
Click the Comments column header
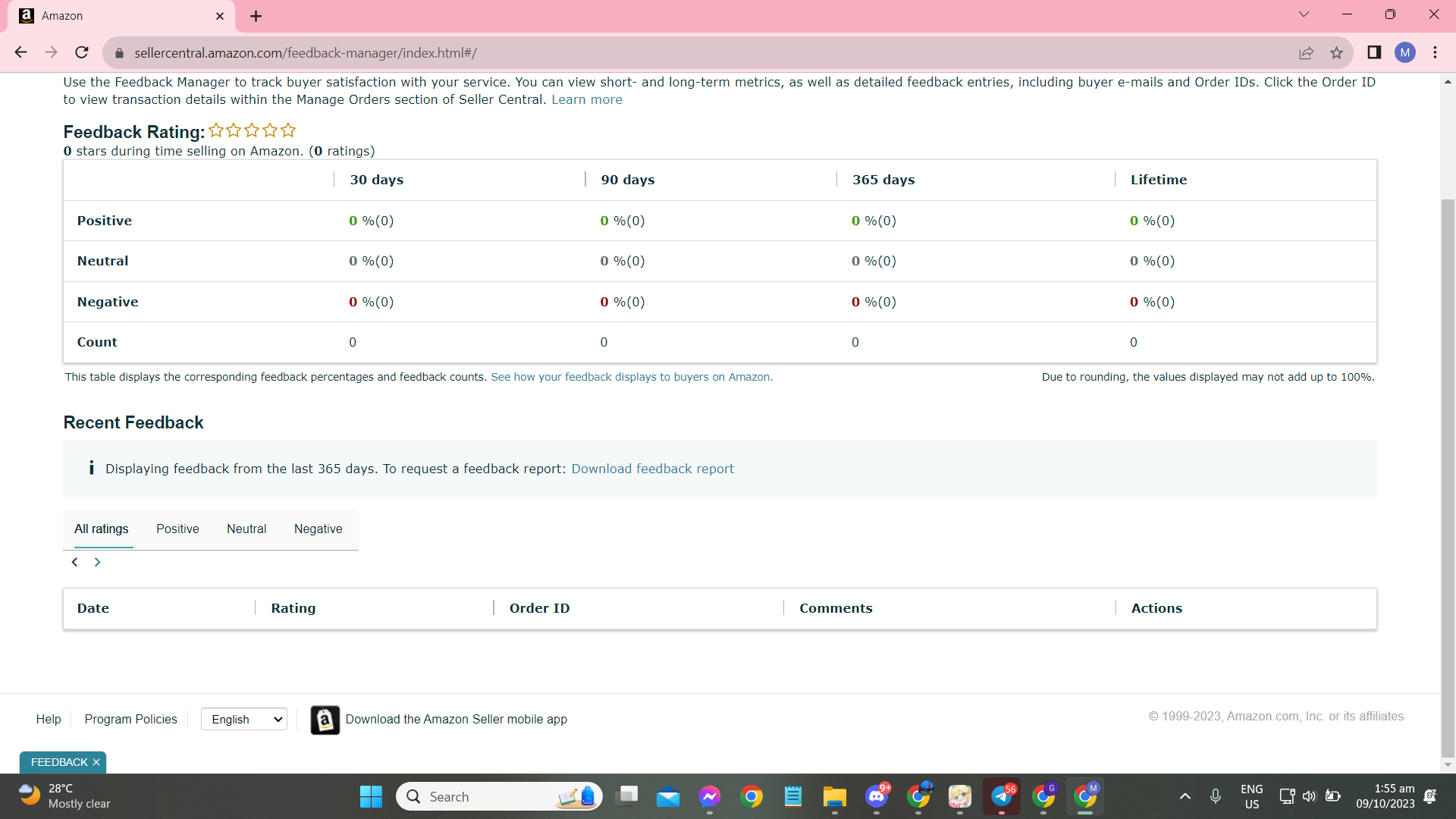[836, 608]
